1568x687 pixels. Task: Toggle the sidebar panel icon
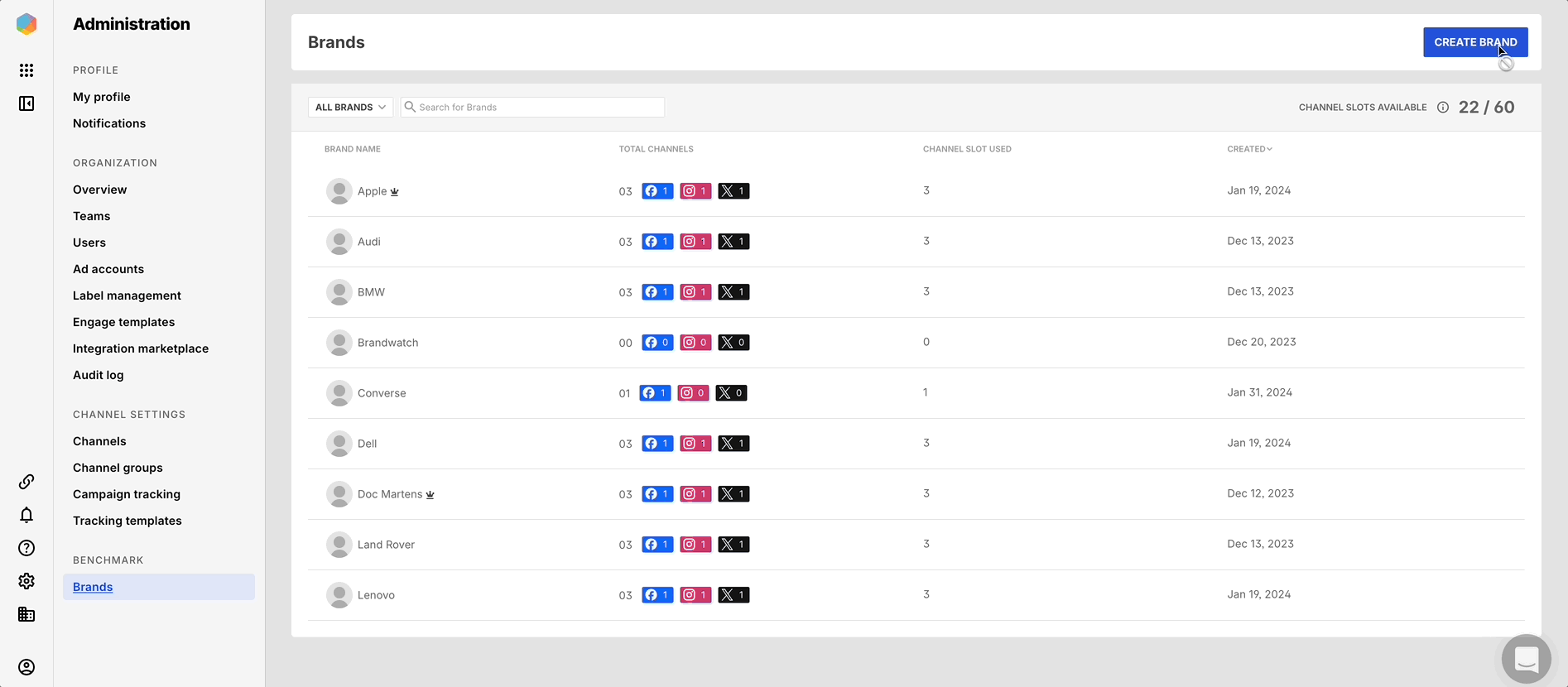point(26,103)
